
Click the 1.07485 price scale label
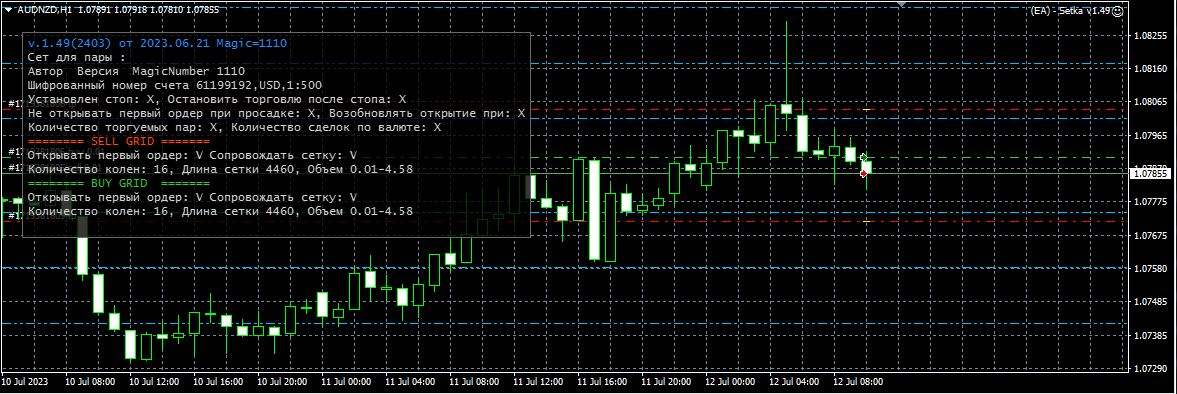tap(1151, 302)
